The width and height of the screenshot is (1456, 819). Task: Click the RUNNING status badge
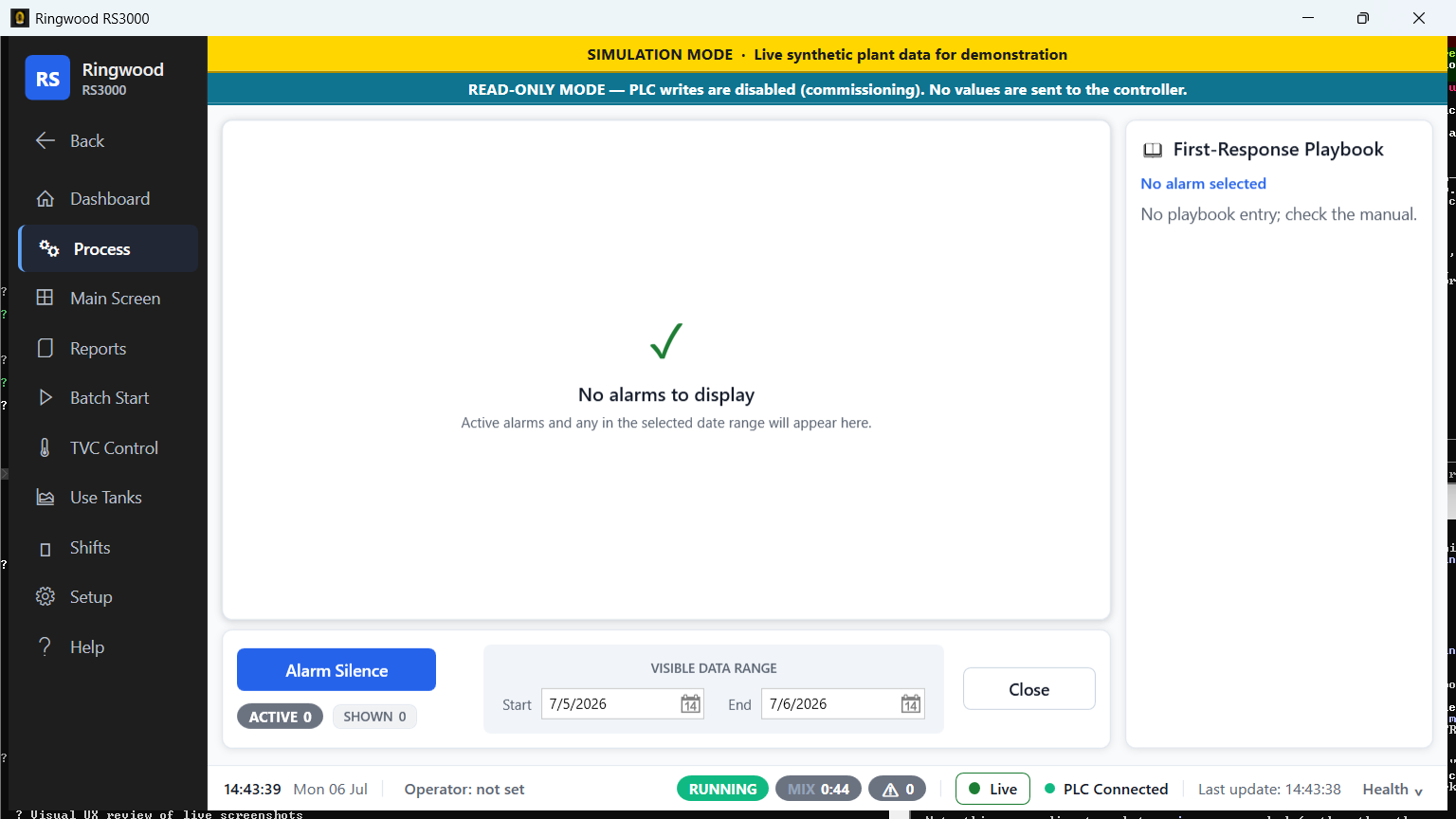tap(722, 789)
